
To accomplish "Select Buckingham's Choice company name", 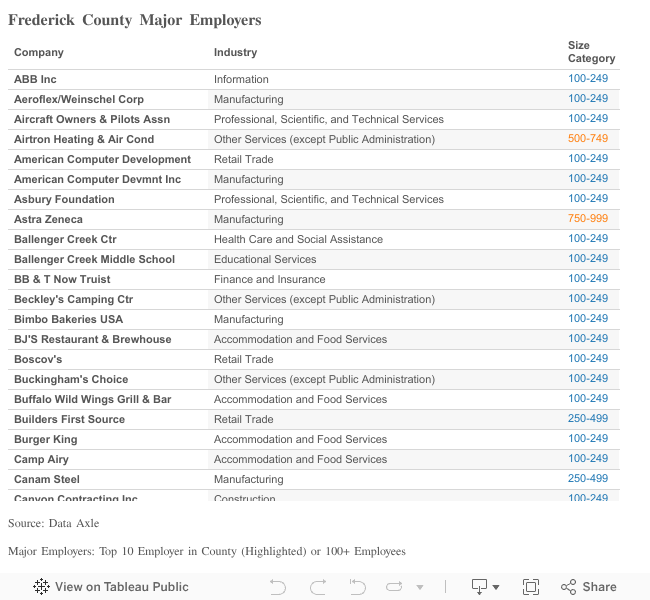I will (71, 379).
